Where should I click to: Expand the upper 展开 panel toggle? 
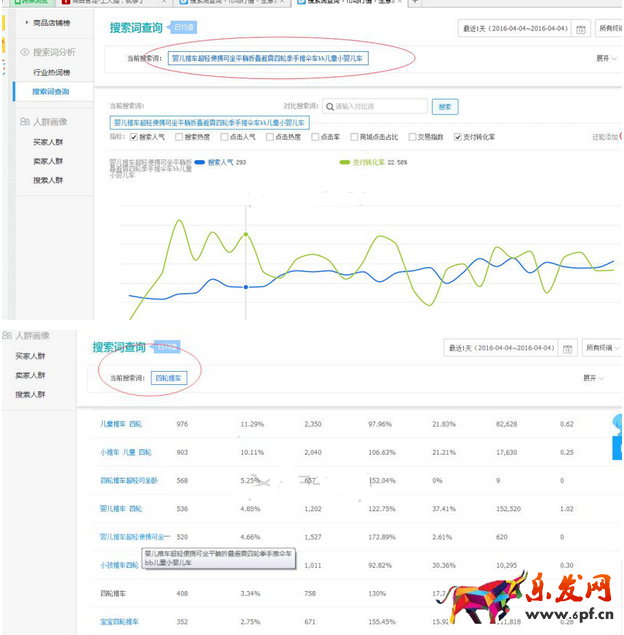(606, 58)
